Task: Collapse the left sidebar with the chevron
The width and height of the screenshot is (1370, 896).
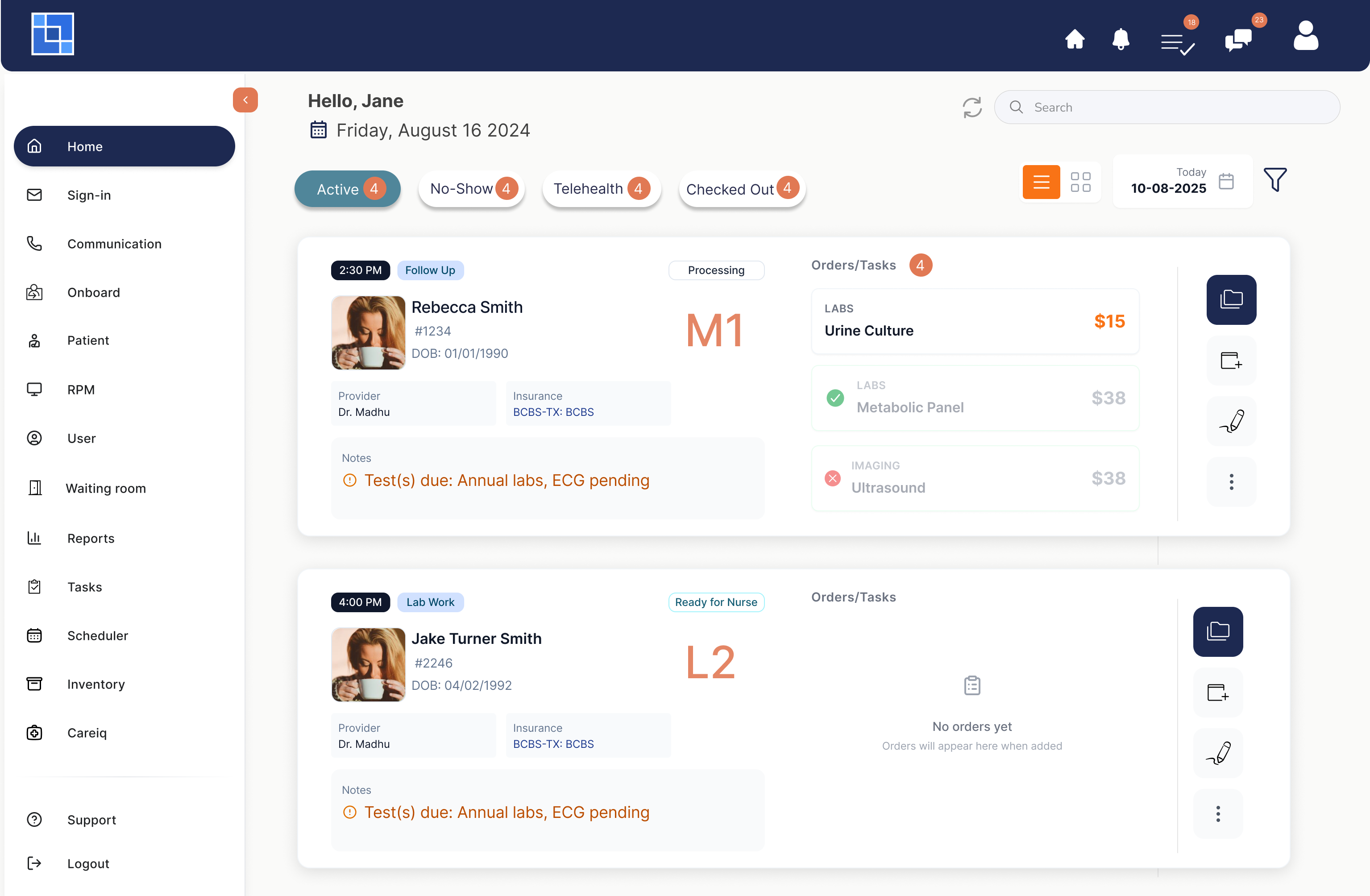Action: pos(245,100)
